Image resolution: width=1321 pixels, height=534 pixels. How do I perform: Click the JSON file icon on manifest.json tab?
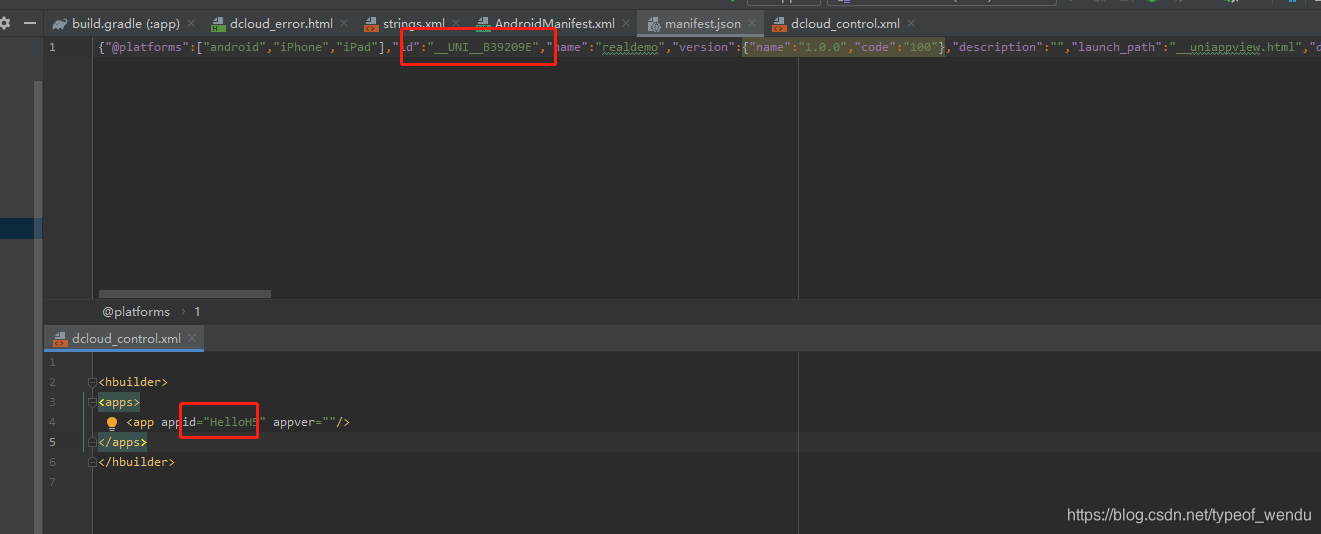(653, 23)
